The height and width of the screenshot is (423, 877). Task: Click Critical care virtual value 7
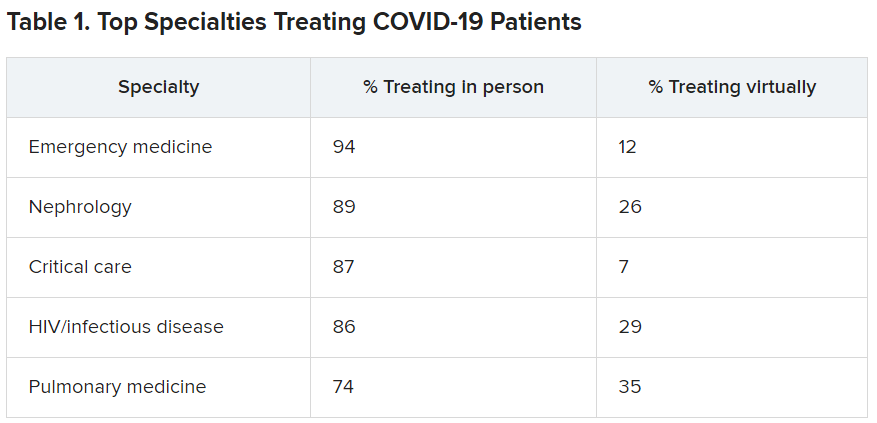(624, 267)
